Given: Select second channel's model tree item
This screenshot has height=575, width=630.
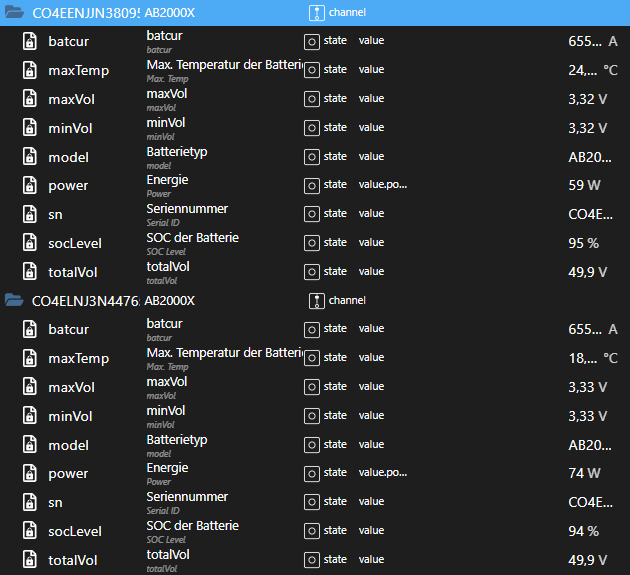Looking at the screenshot, I should pos(68,445).
